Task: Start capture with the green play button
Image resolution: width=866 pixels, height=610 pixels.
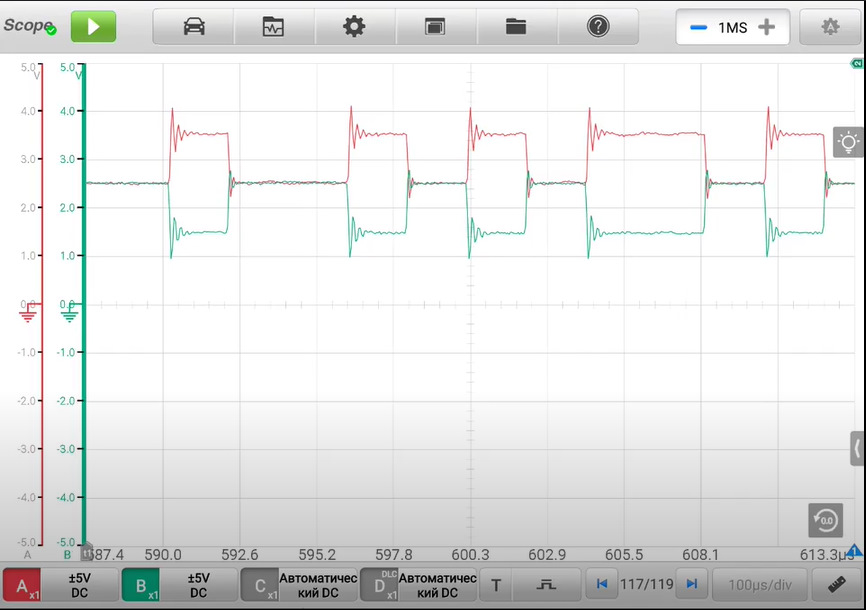Action: tap(93, 27)
